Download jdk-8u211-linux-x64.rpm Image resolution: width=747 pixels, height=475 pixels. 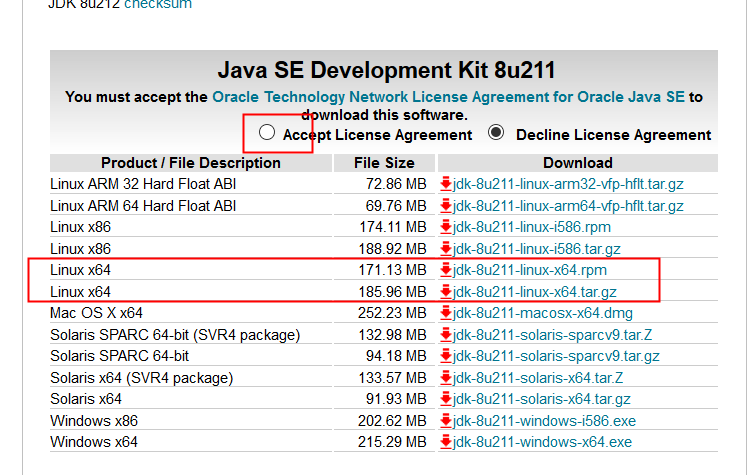pyautogui.click(x=530, y=270)
